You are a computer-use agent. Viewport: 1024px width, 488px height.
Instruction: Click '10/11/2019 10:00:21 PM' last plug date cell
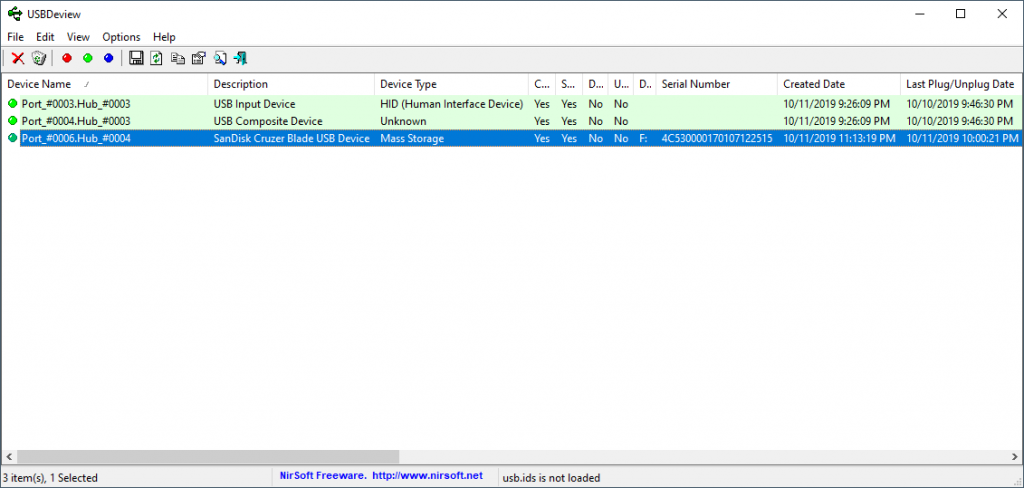[962, 138]
